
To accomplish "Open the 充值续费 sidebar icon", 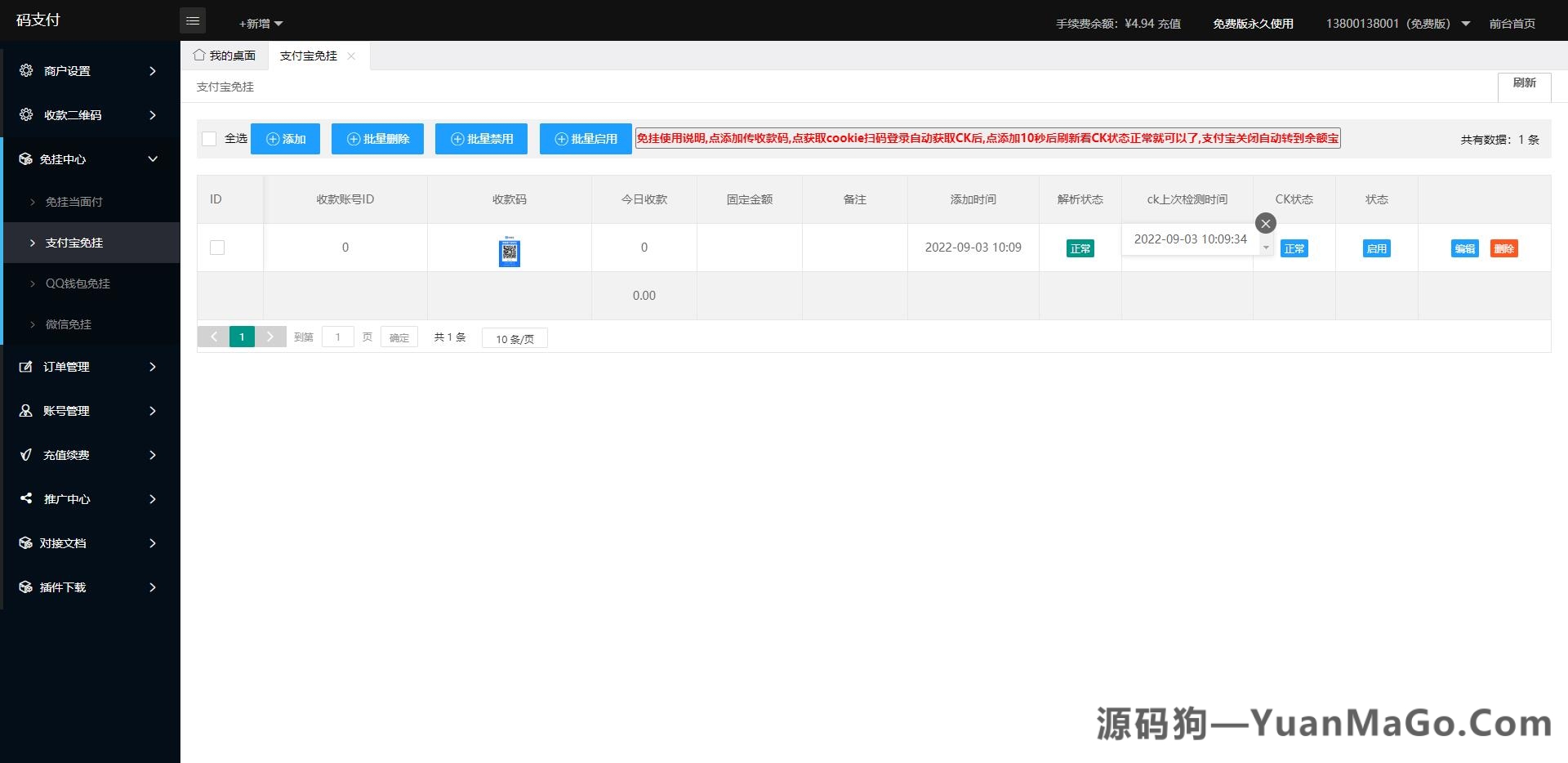I will (25, 455).
